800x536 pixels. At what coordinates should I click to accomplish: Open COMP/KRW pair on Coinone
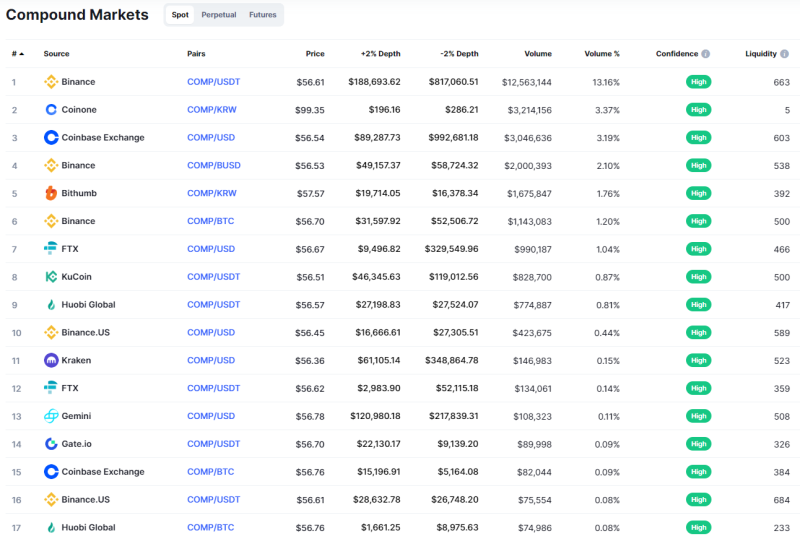tap(212, 110)
